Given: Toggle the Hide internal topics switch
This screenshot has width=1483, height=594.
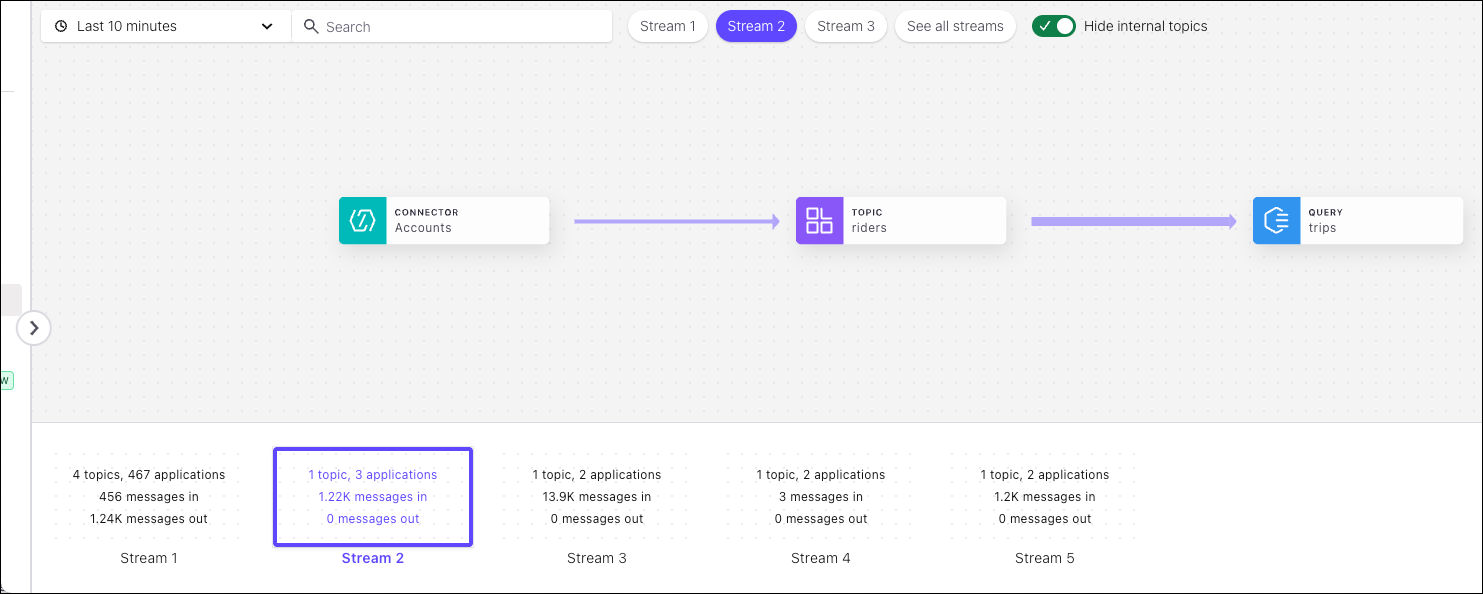Looking at the screenshot, I should [1054, 27].
